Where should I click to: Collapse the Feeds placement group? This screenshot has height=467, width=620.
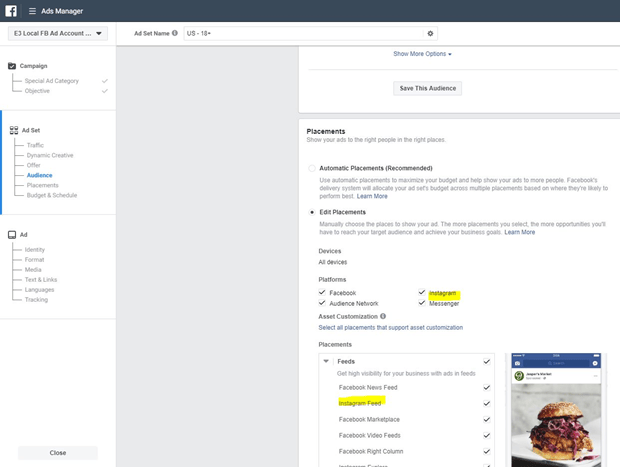326,361
